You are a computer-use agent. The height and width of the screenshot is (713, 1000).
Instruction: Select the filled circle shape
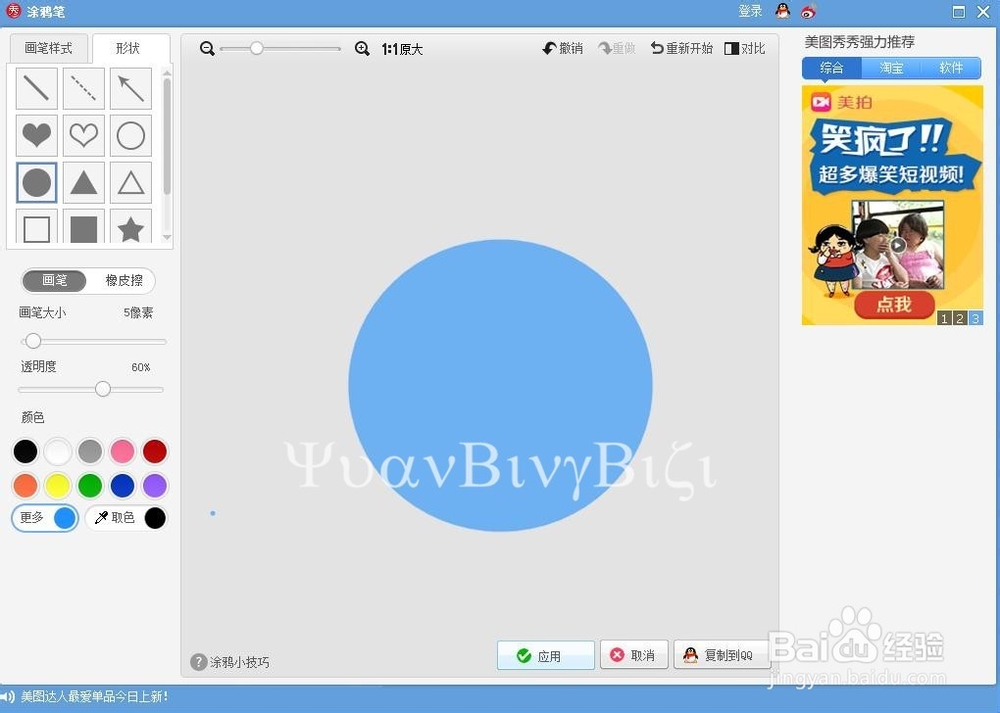(x=36, y=182)
